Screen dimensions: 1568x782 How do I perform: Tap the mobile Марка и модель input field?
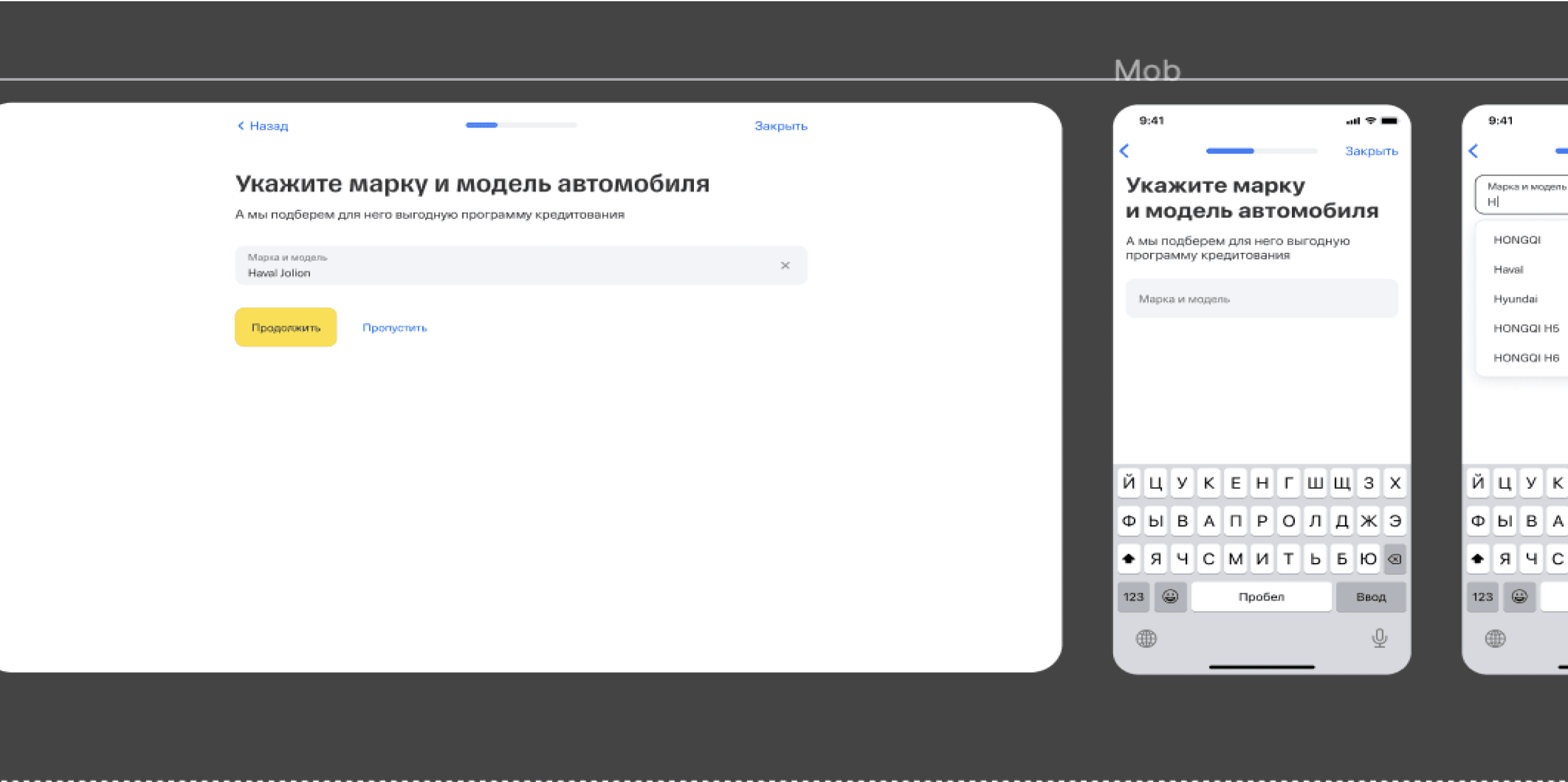(1261, 299)
